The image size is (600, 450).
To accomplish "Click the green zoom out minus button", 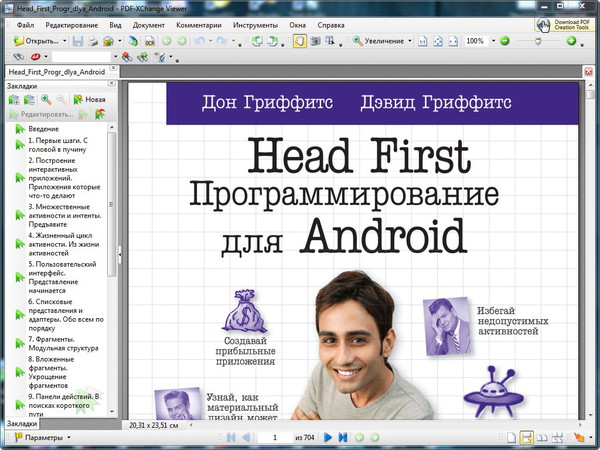I will [504, 41].
